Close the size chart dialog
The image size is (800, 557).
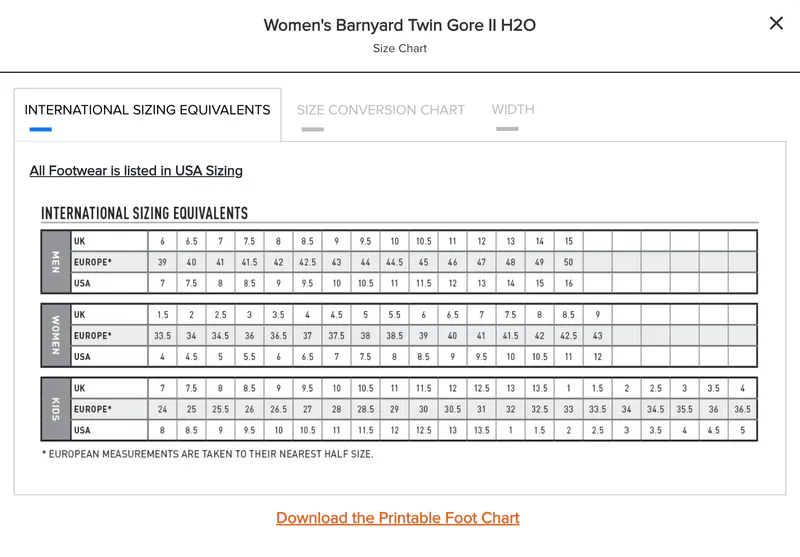tap(776, 24)
